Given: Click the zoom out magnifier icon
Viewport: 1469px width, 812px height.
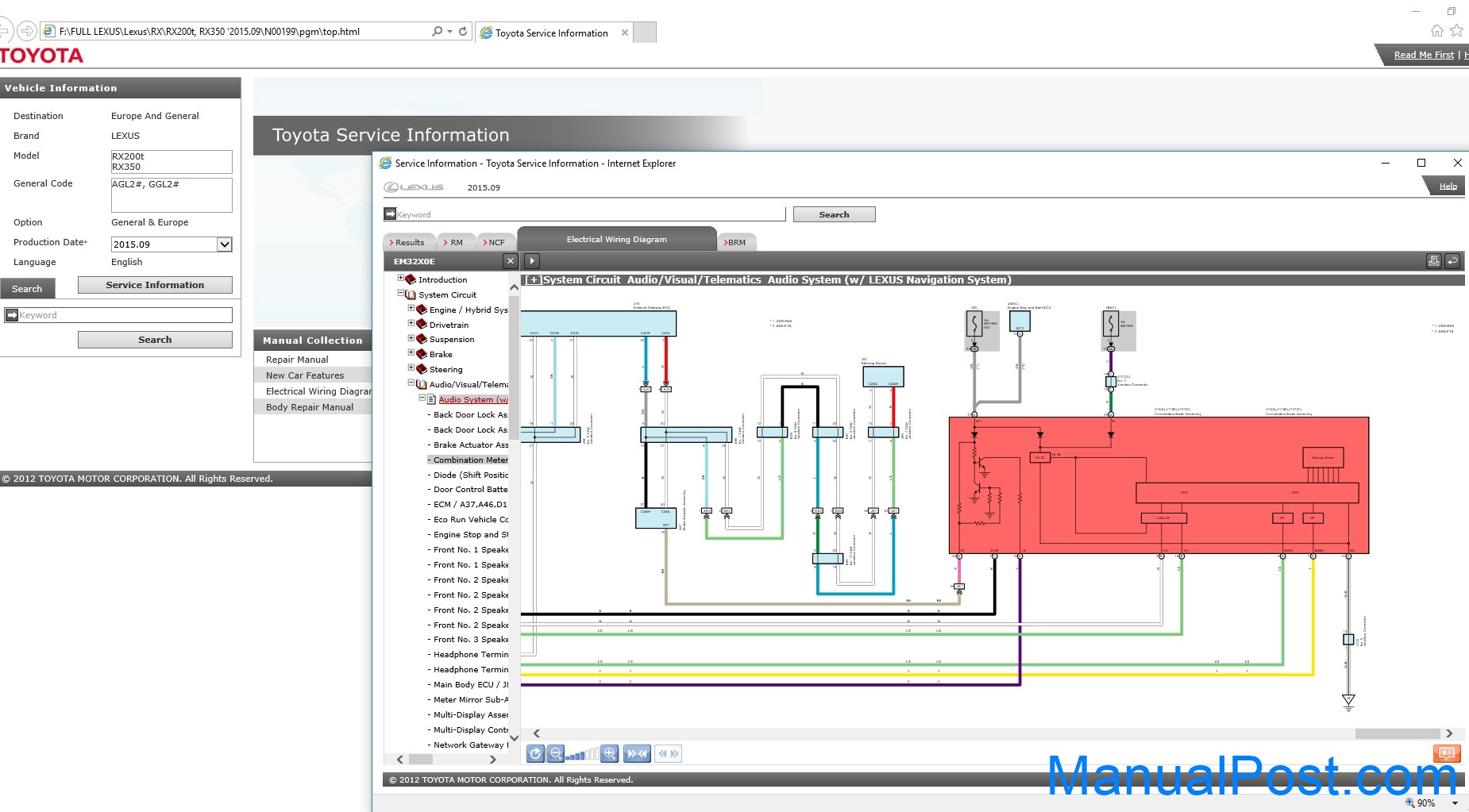Looking at the screenshot, I should (x=556, y=754).
